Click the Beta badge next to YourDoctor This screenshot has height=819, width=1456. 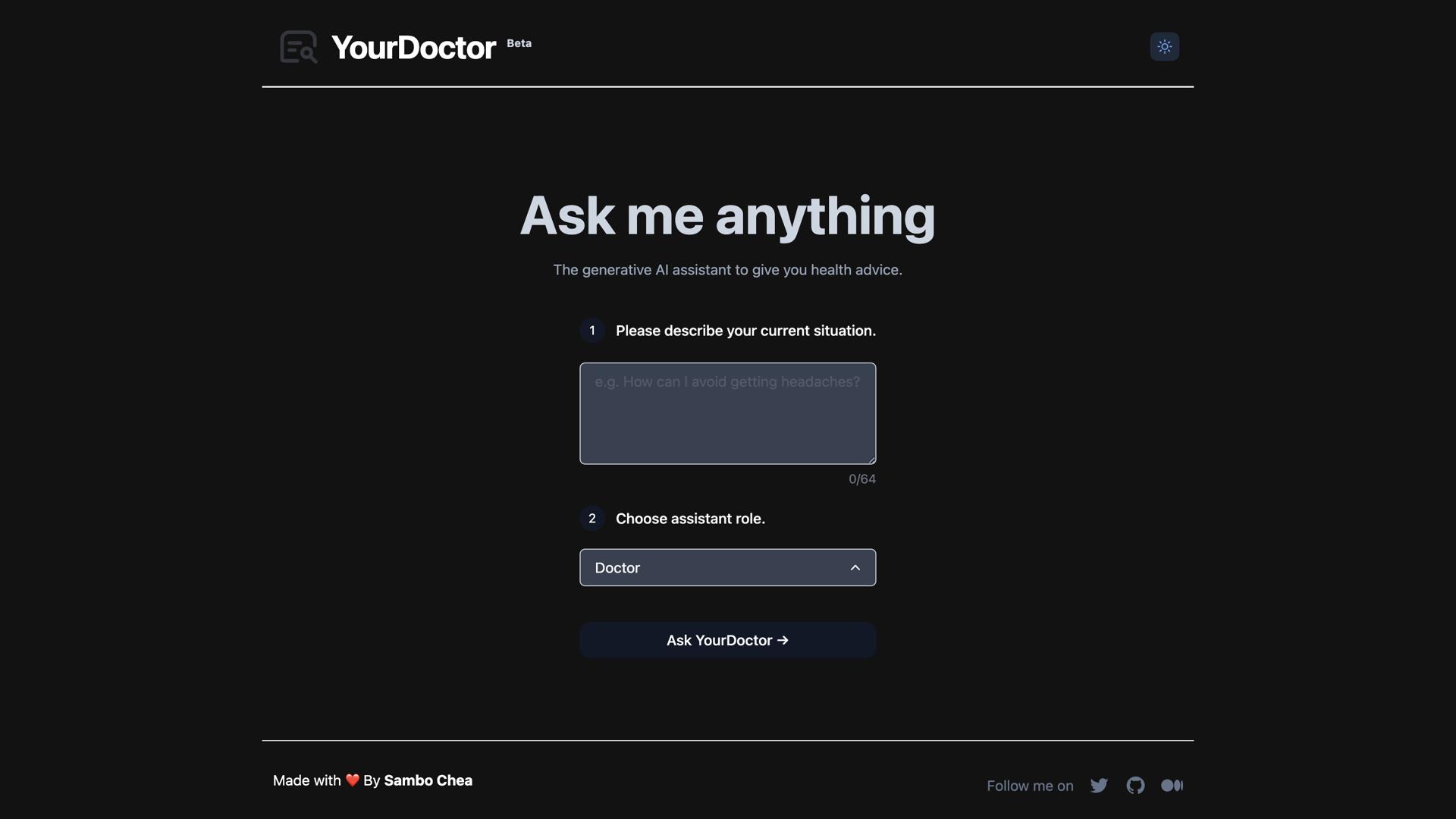pos(519,44)
